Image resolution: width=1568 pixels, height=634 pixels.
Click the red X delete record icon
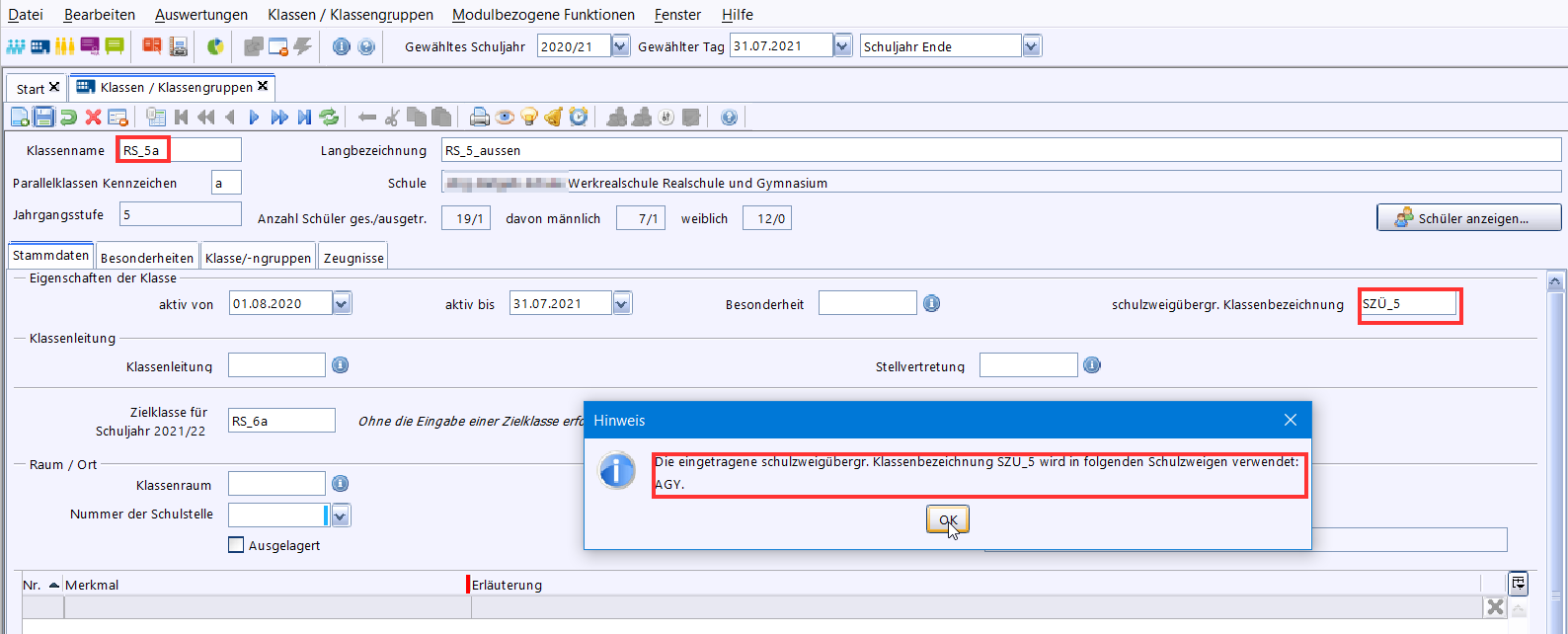pos(93,118)
